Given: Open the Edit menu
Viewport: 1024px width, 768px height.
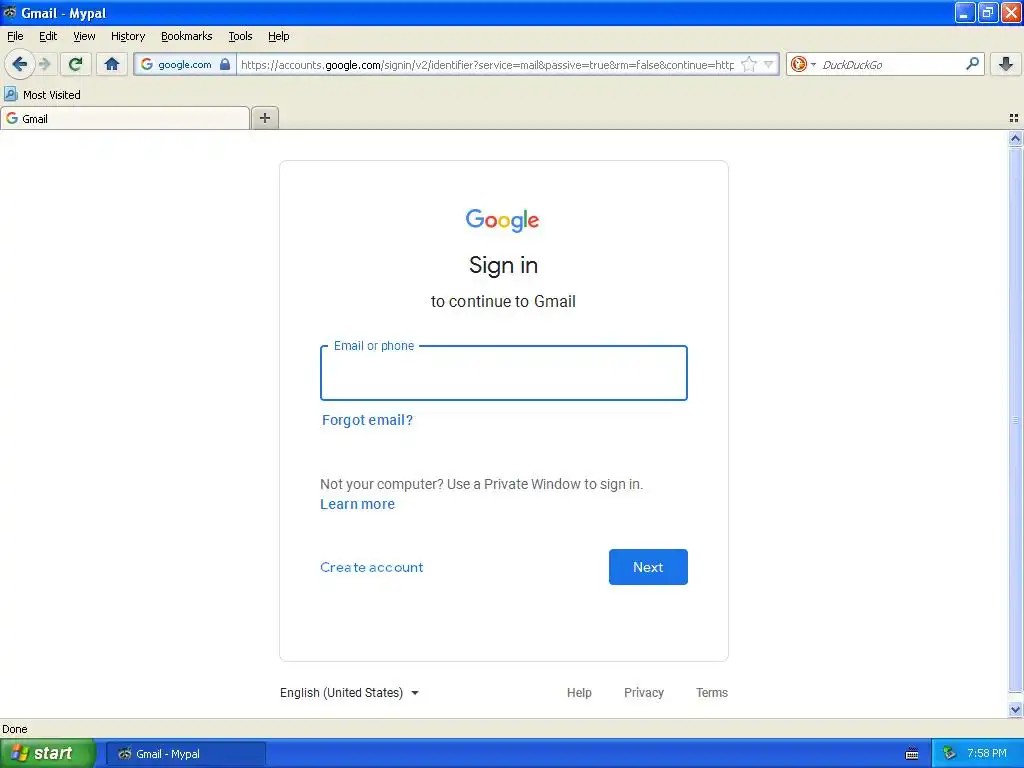Looking at the screenshot, I should coord(48,36).
